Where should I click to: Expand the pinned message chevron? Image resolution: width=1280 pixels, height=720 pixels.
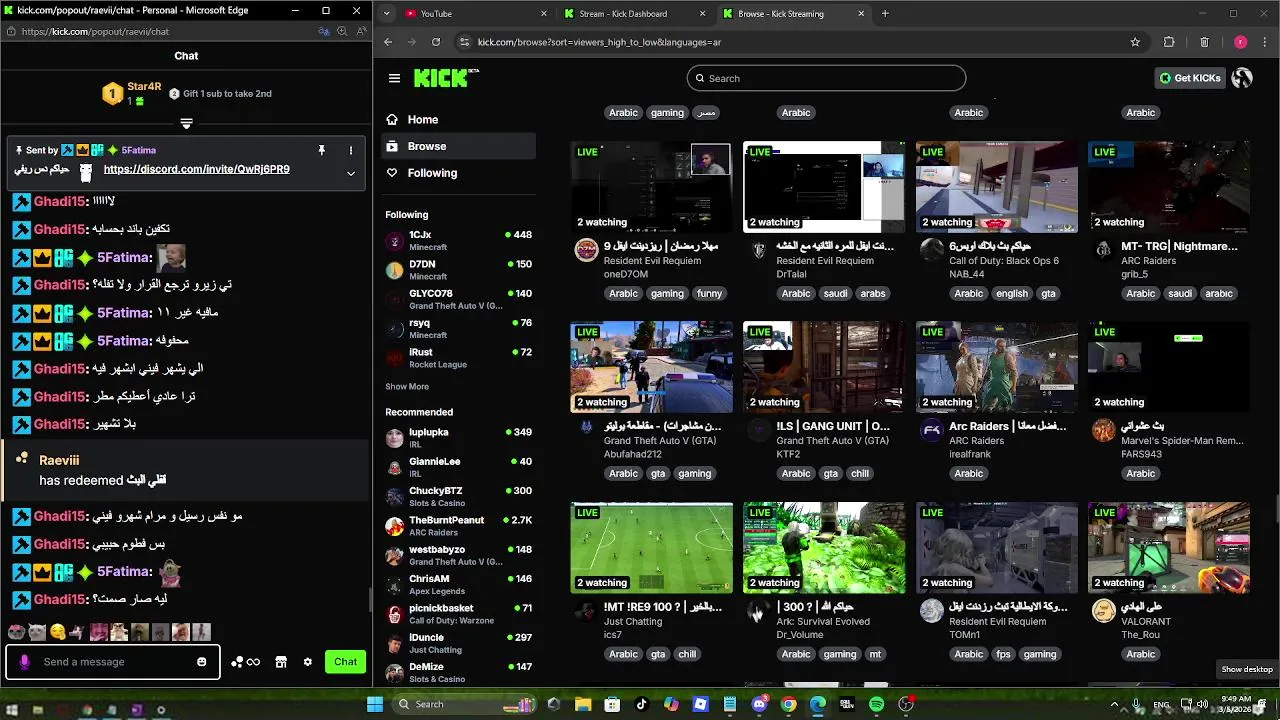(x=351, y=173)
